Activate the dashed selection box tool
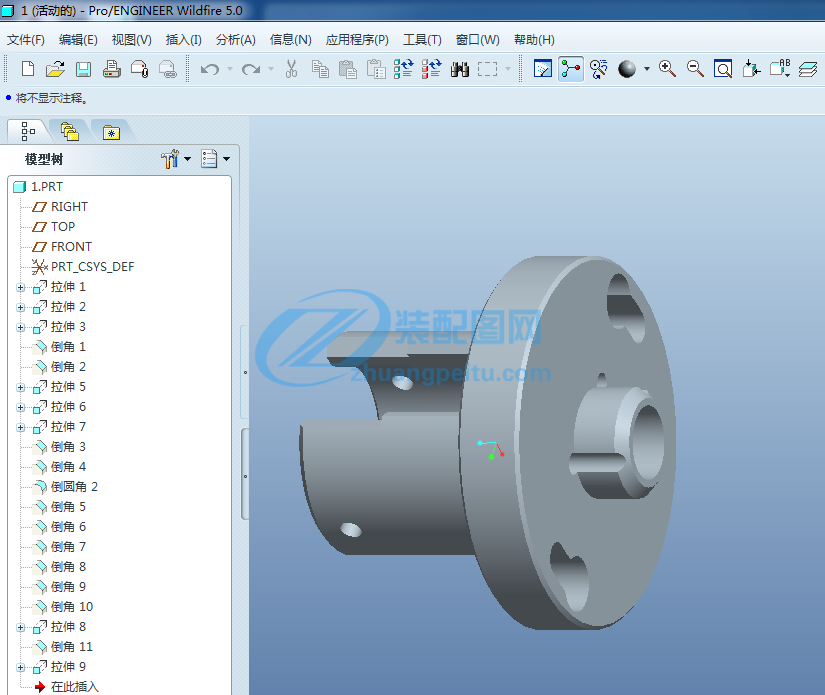The width and height of the screenshot is (825, 695). (x=487, y=69)
